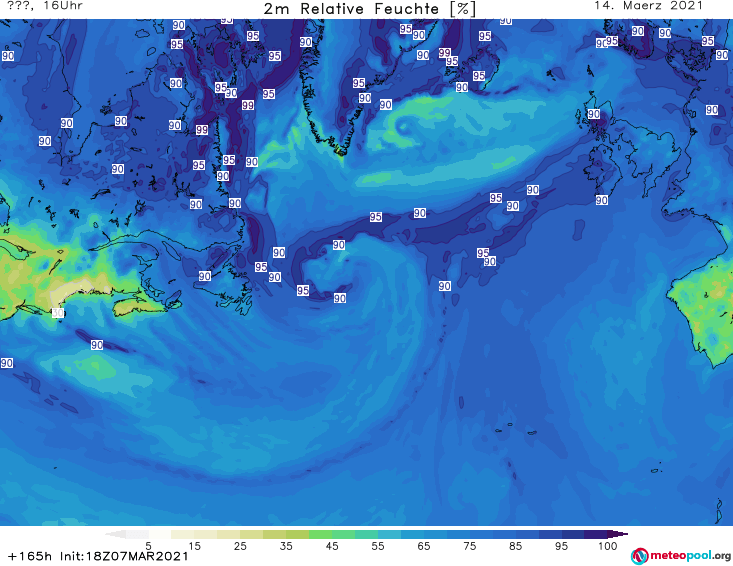
Task: Select the title '2m Relative Feuchte [%]'
Action: 370,9
